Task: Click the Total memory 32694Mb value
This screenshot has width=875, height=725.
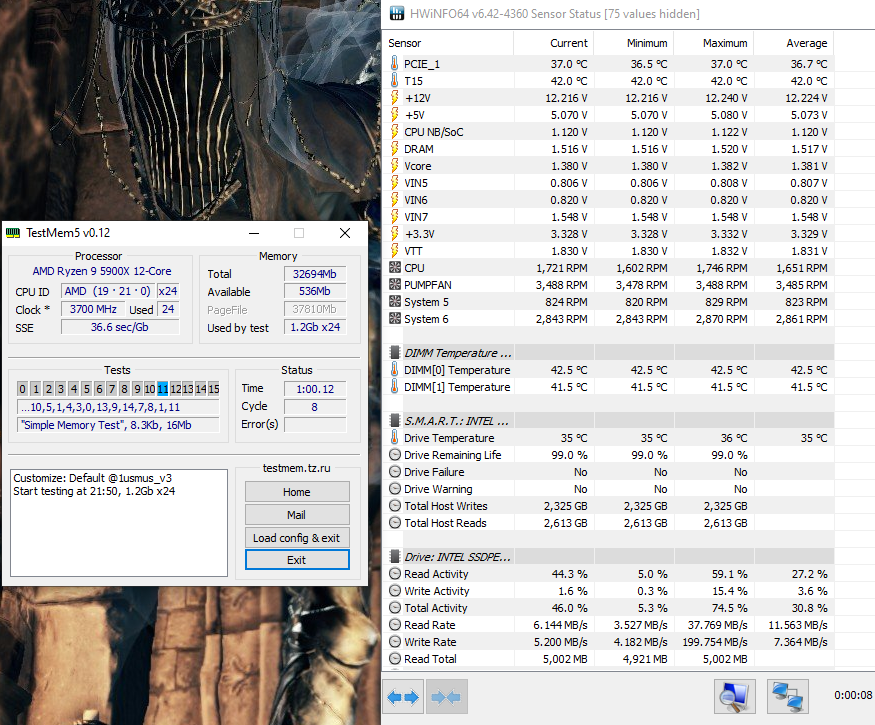Action: [x=315, y=273]
